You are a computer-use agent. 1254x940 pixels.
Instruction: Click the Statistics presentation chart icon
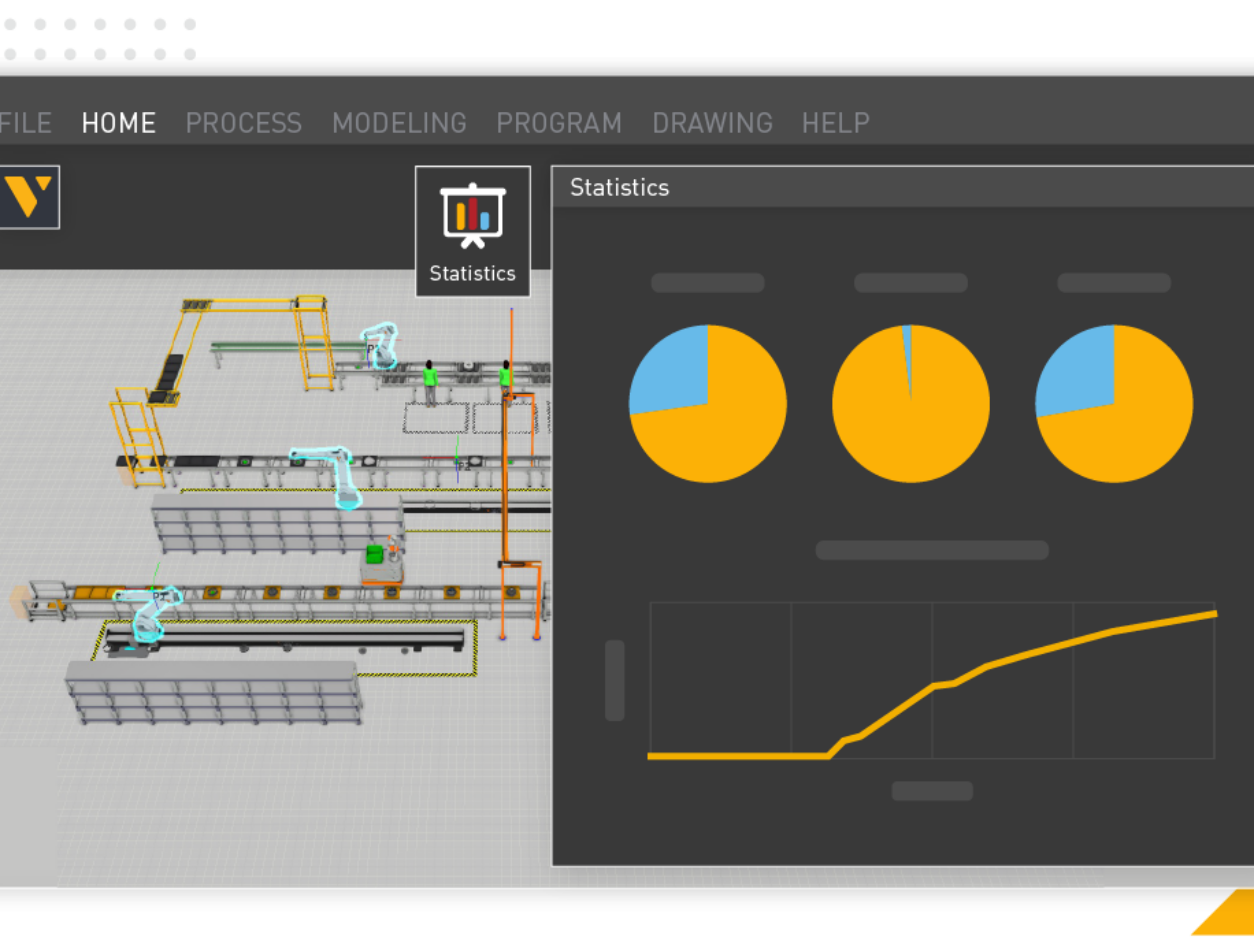tap(473, 216)
